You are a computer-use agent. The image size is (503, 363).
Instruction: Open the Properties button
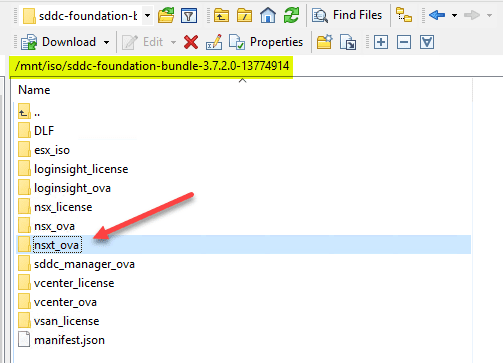point(266,42)
